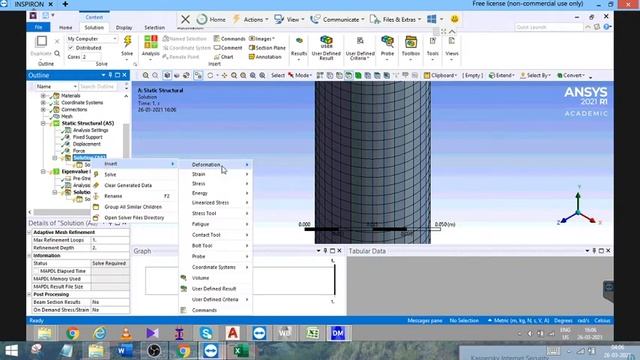Open Skype in remote taskbar
Screen dimensions: 640x360
coord(206,333)
